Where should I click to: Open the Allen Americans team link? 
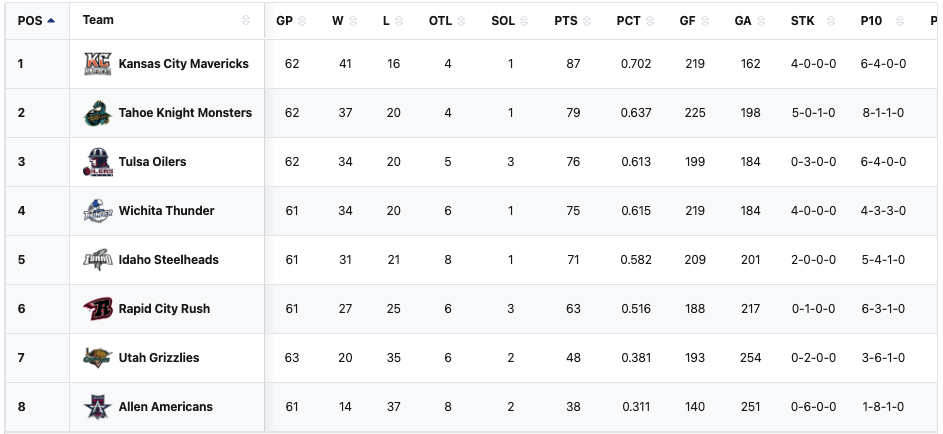click(165, 407)
